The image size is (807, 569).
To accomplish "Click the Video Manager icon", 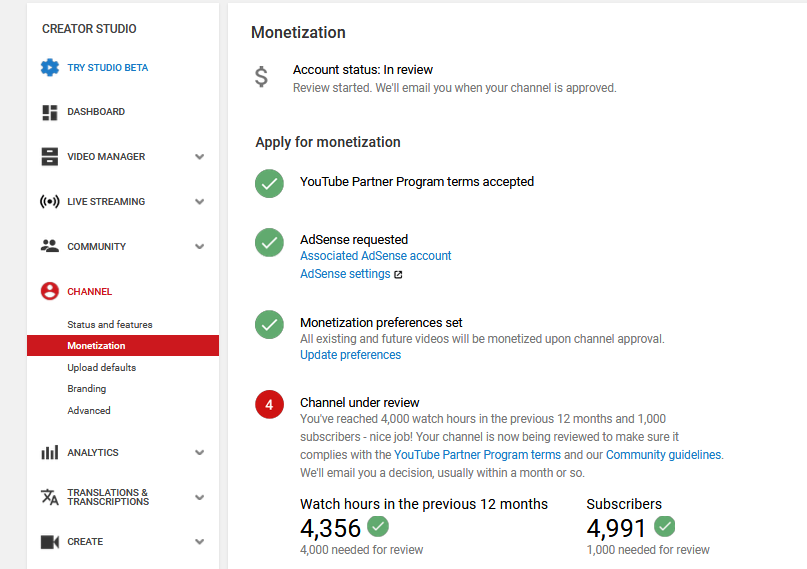I will tap(50, 156).
